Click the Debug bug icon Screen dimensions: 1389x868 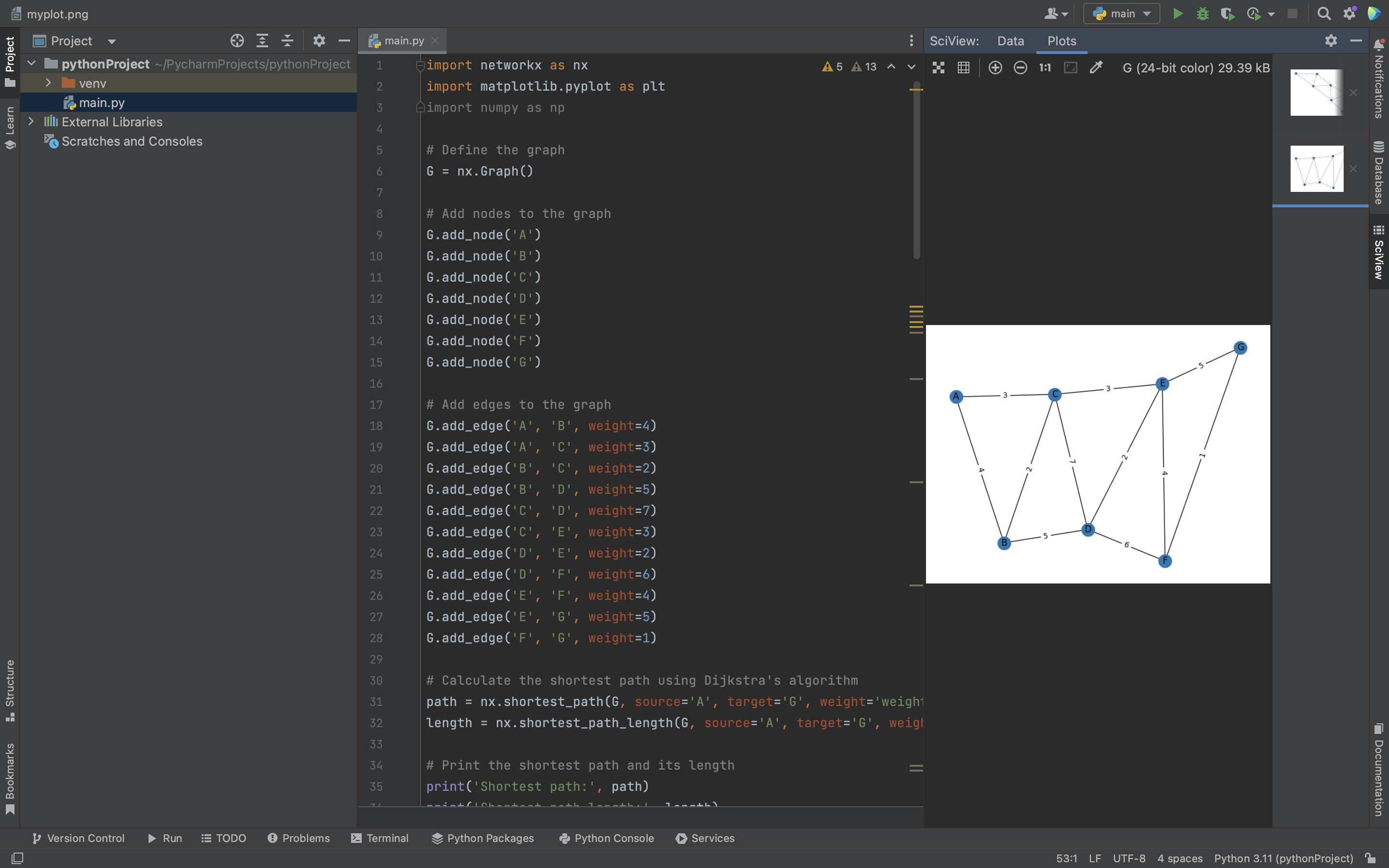(x=1202, y=14)
